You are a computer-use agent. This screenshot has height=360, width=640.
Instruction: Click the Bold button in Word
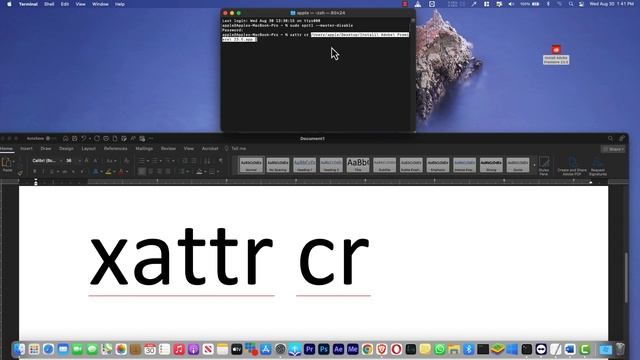(35, 172)
